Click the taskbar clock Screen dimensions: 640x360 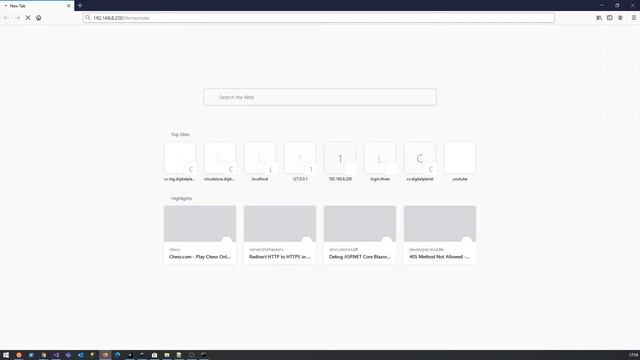[633, 355]
